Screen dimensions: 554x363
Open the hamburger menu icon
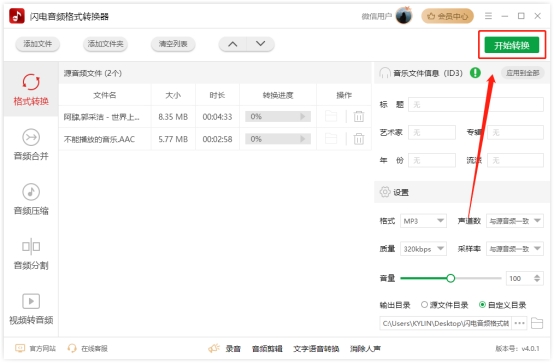pyautogui.click(x=488, y=16)
